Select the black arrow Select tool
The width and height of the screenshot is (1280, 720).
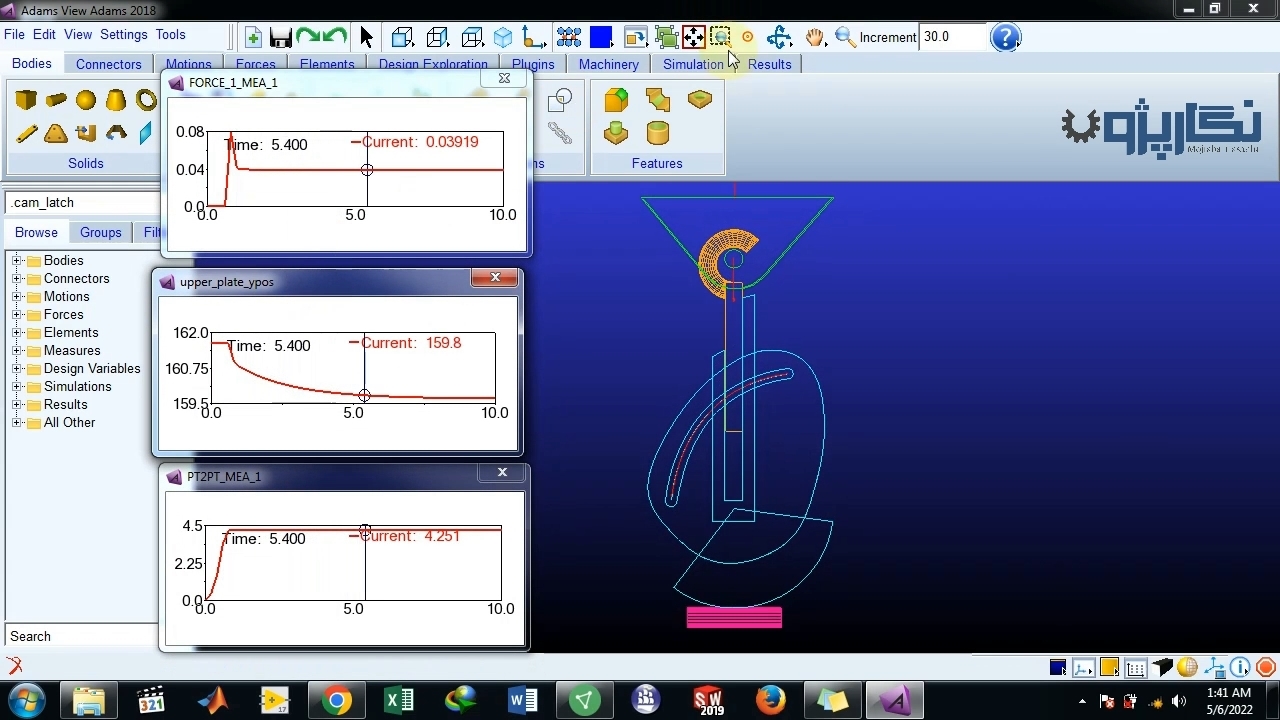(366, 38)
